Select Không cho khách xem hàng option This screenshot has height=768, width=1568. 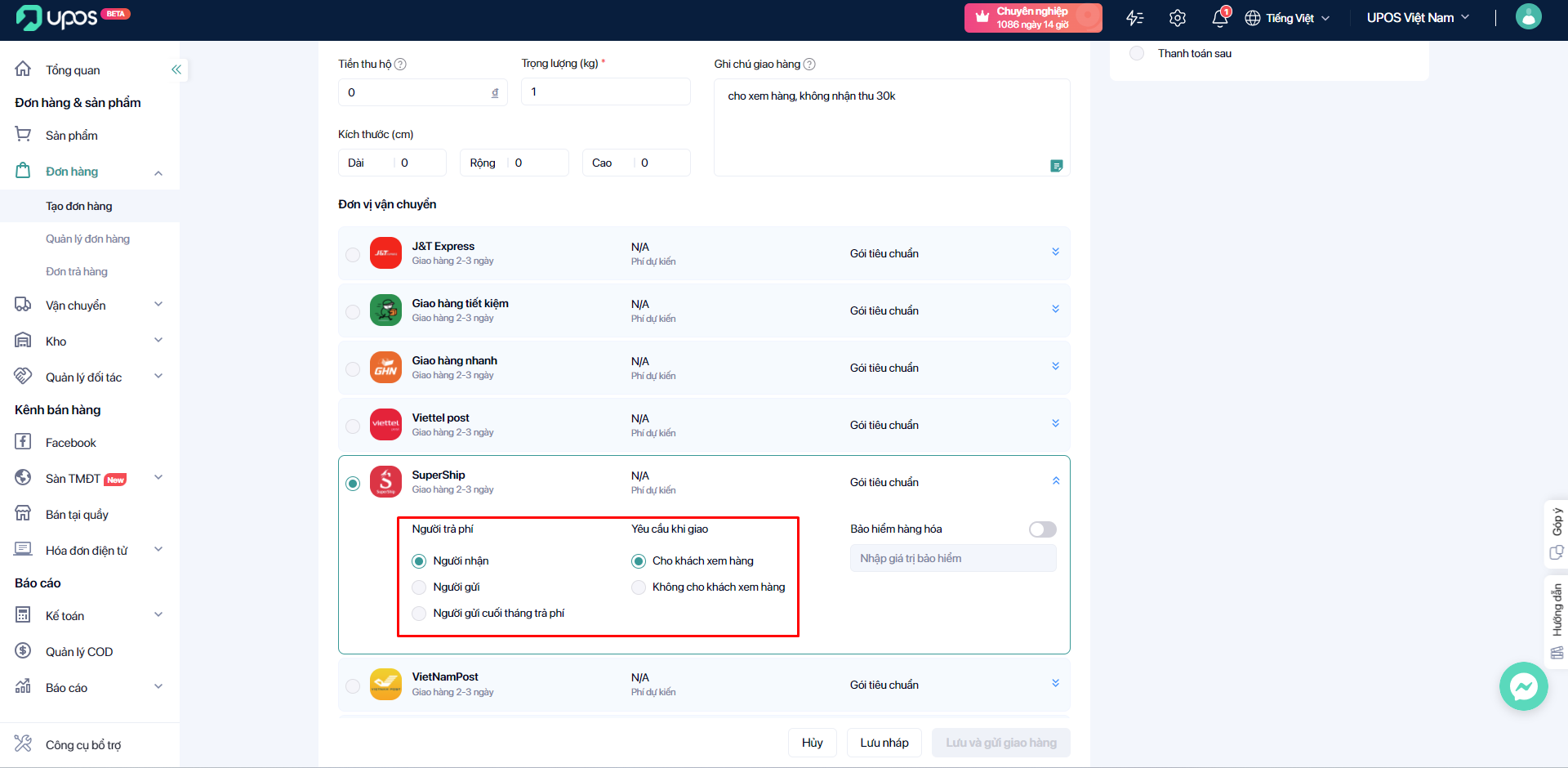click(639, 587)
